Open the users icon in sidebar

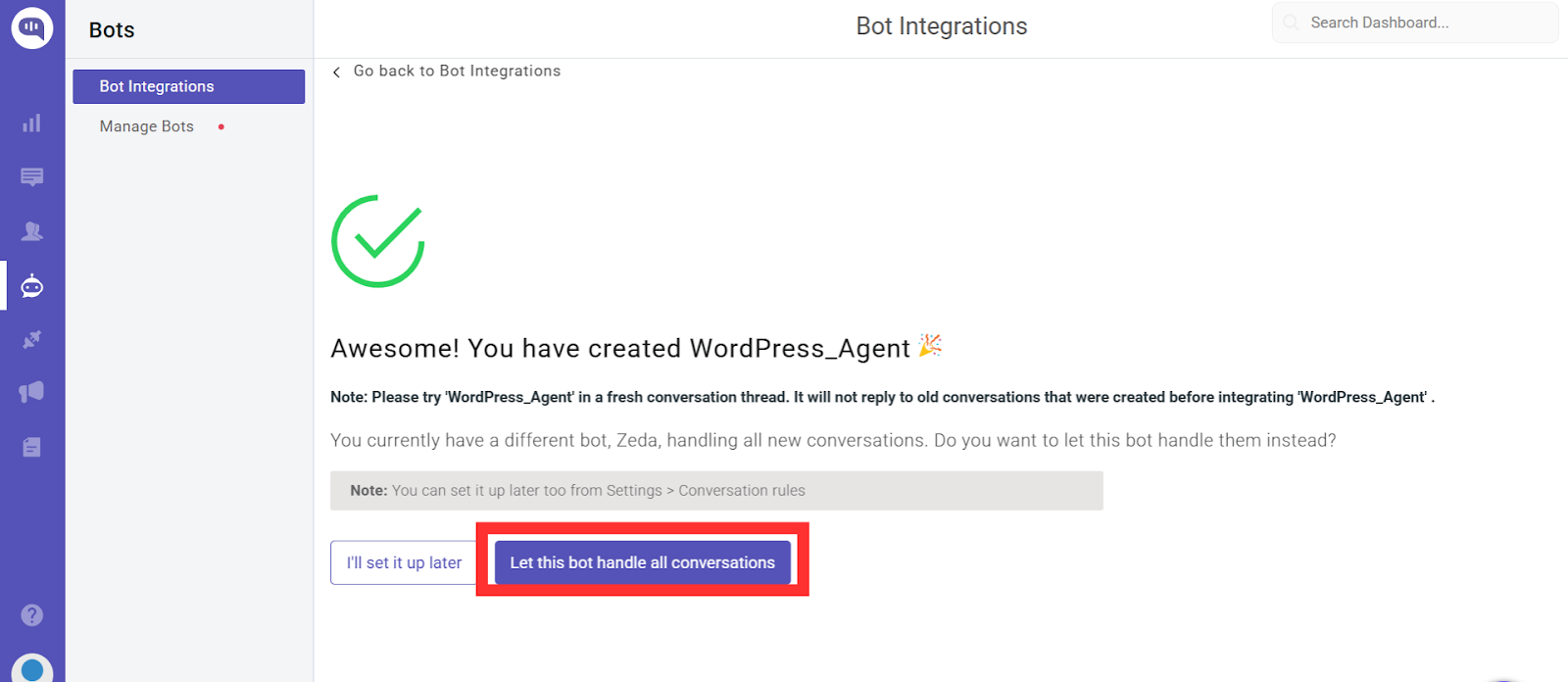[x=31, y=231]
